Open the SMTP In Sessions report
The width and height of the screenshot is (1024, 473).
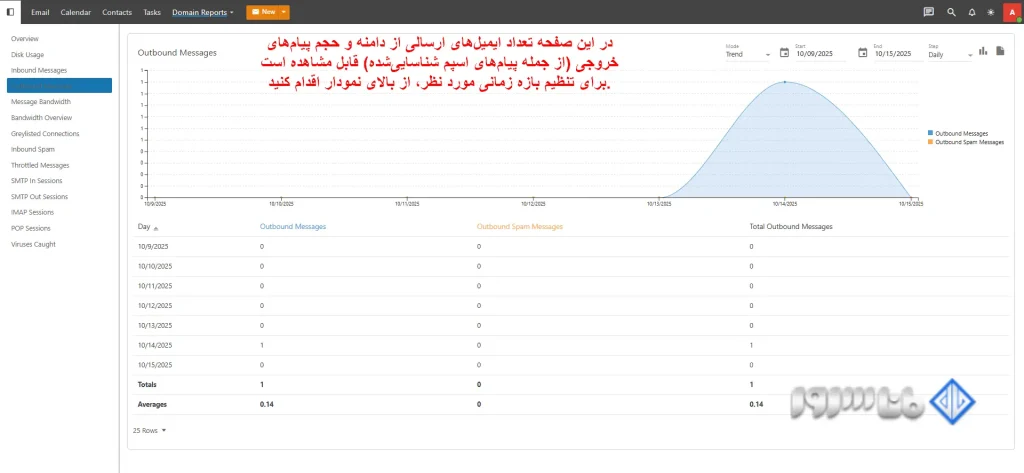[37, 180]
